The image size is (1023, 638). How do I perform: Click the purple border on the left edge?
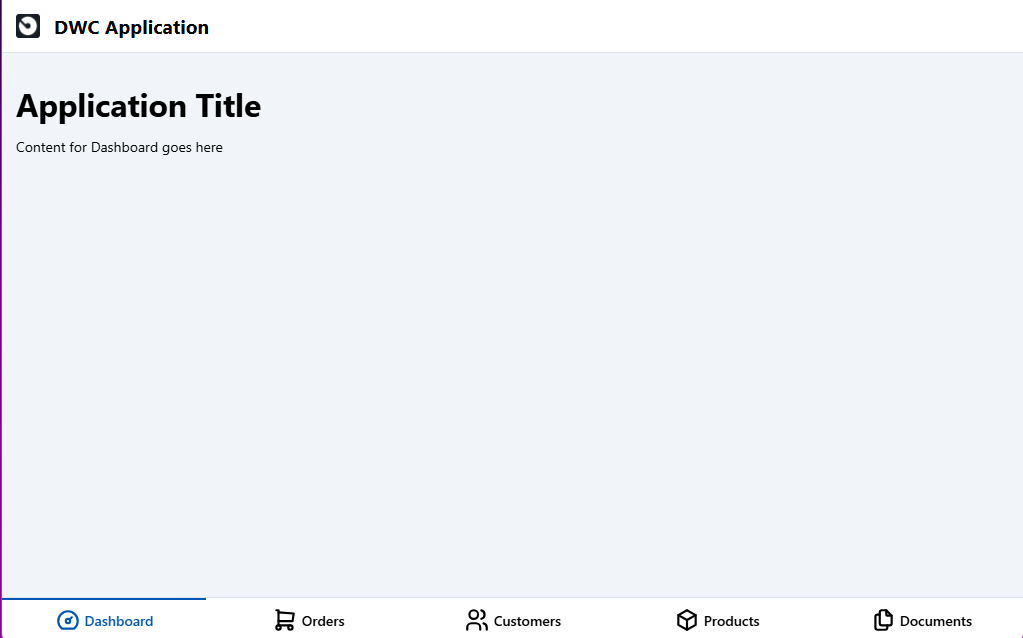(x=1, y=319)
